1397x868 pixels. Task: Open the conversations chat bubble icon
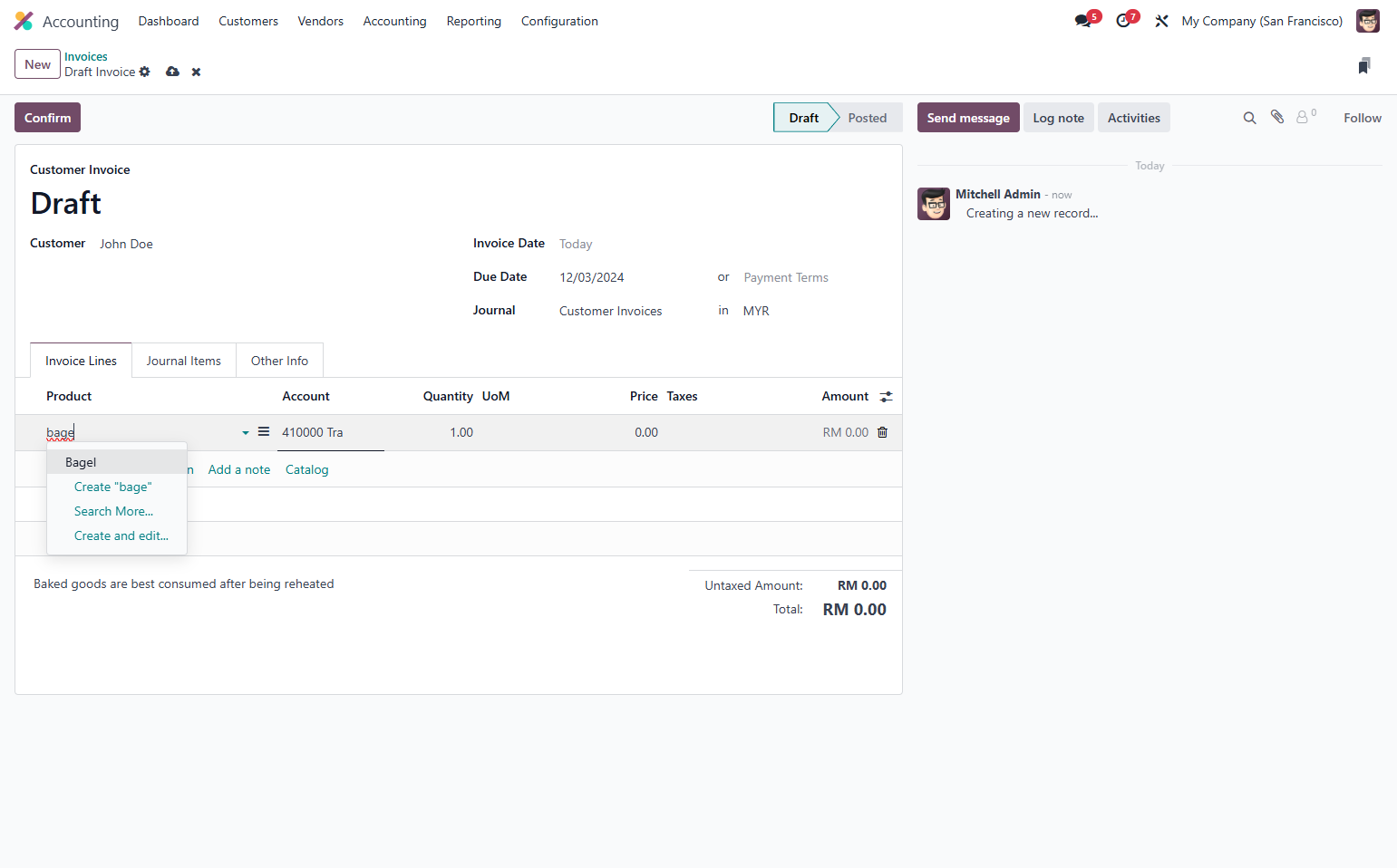(1083, 21)
